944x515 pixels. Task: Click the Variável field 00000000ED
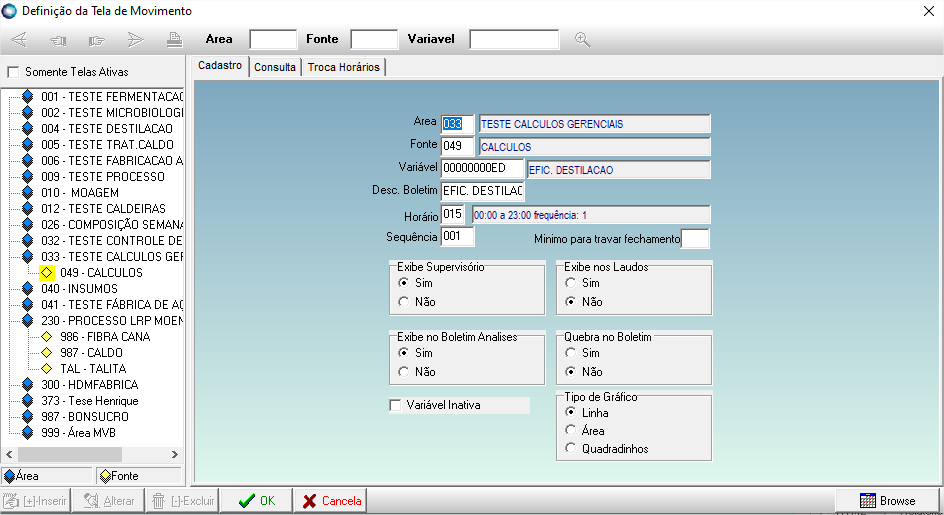click(482, 169)
